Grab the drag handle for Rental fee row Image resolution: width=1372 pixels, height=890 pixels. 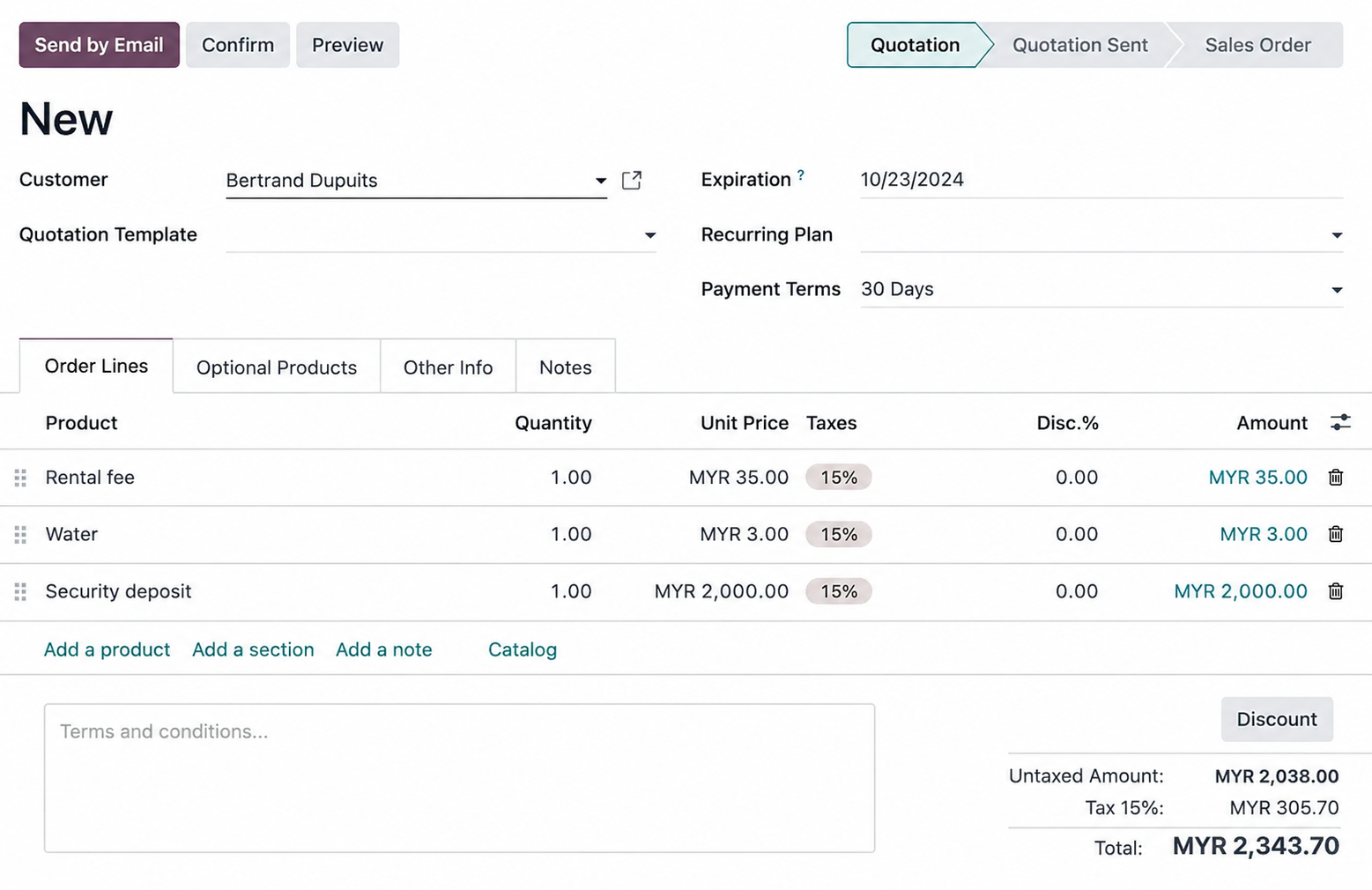point(20,478)
